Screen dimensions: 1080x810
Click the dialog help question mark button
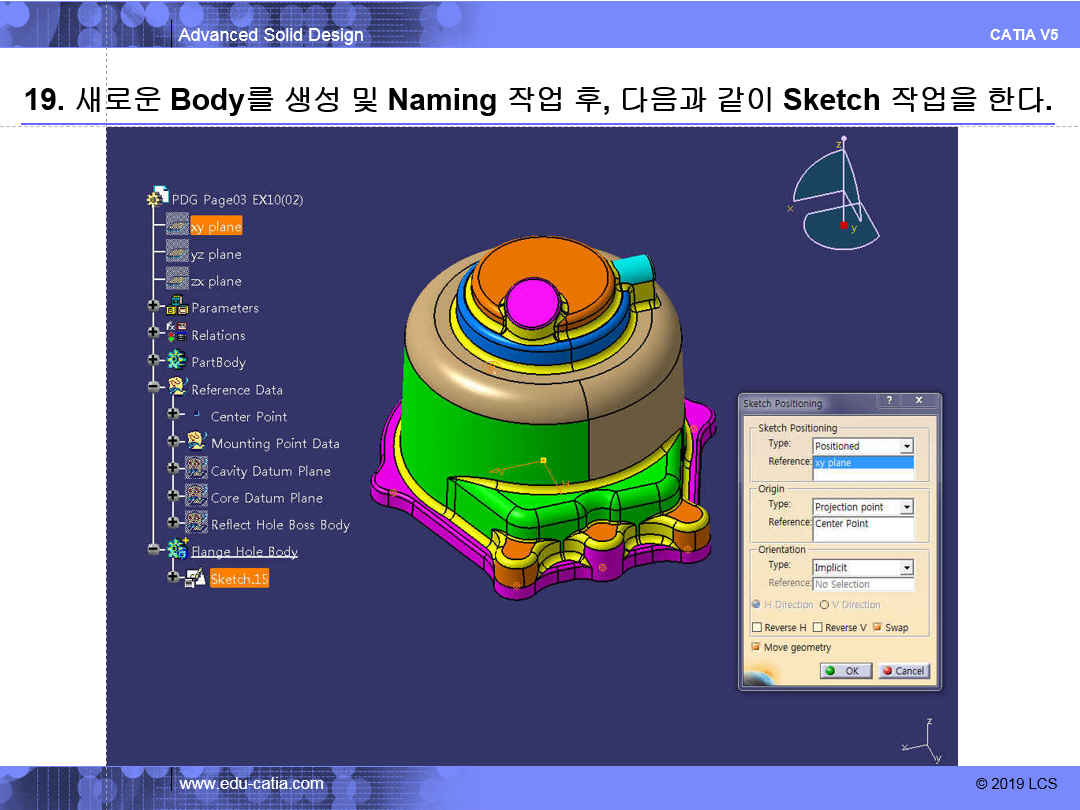coord(887,401)
